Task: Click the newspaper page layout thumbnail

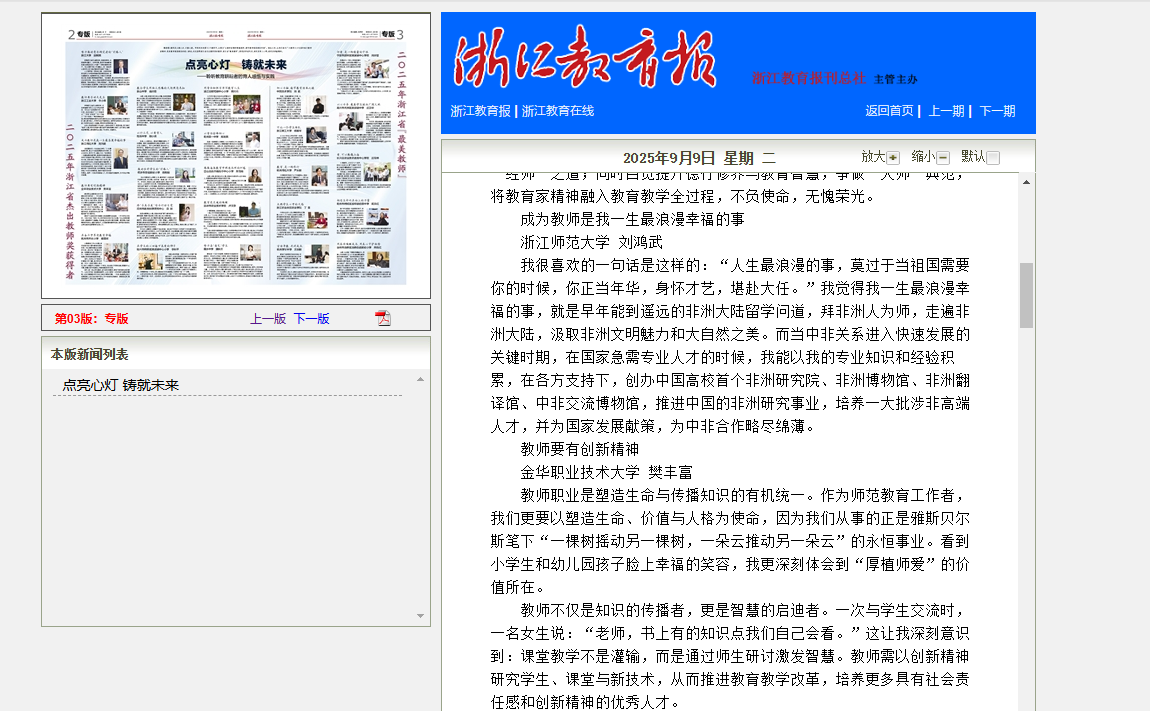Action: click(x=236, y=155)
